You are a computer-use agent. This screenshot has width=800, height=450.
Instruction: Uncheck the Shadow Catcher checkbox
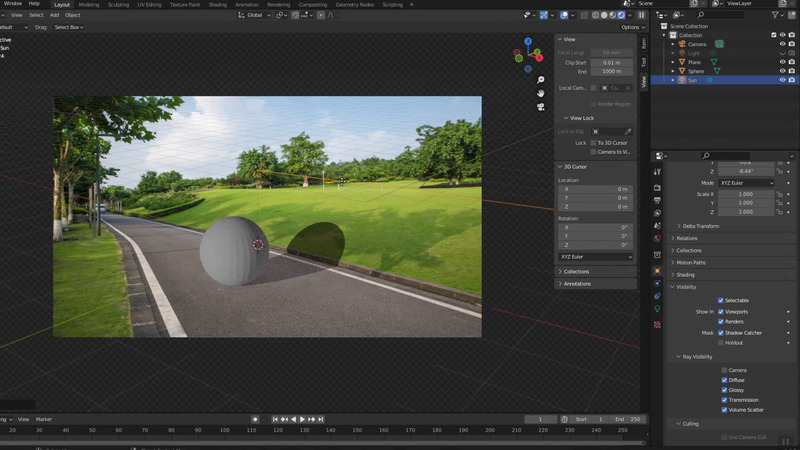click(721, 332)
